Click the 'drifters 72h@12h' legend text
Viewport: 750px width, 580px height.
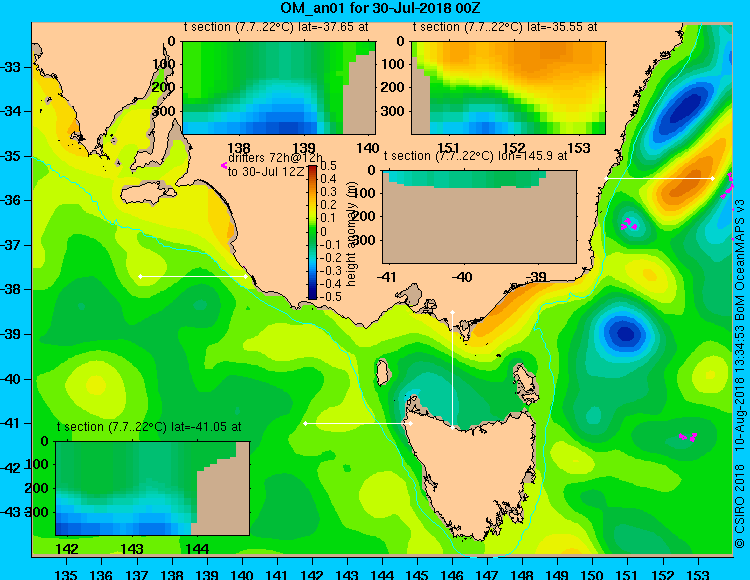tap(276, 158)
